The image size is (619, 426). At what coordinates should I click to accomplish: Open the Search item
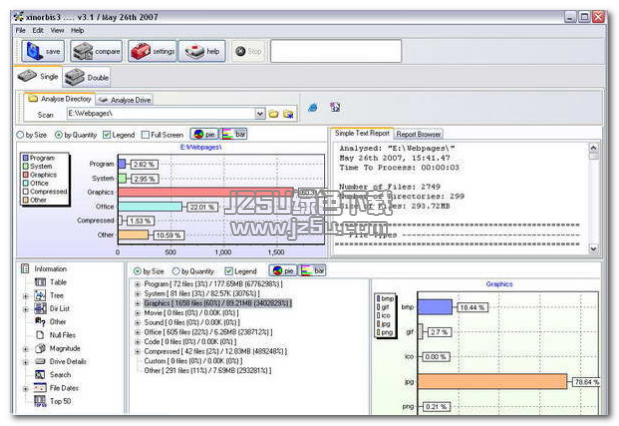(53, 375)
